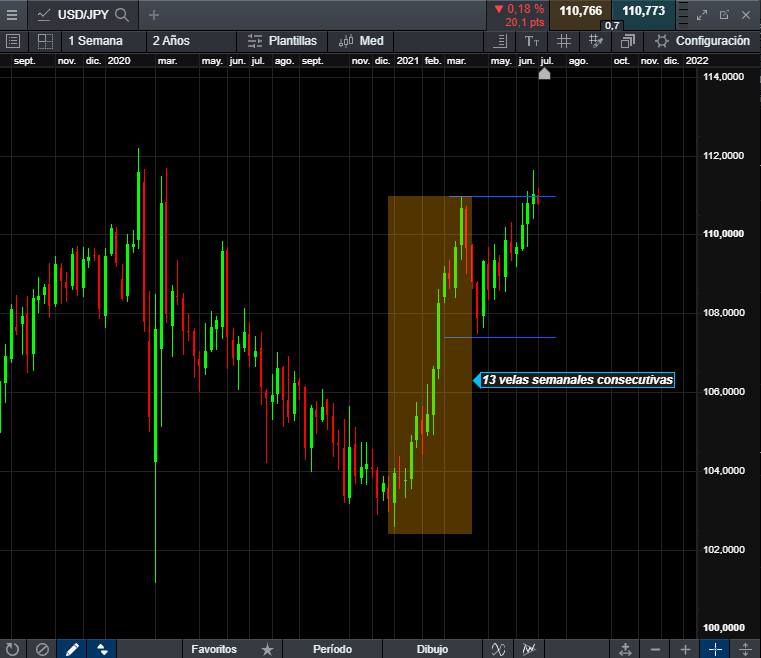Click the favorites star icon
The image size is (761, 658).
click(x=267, y=649)
